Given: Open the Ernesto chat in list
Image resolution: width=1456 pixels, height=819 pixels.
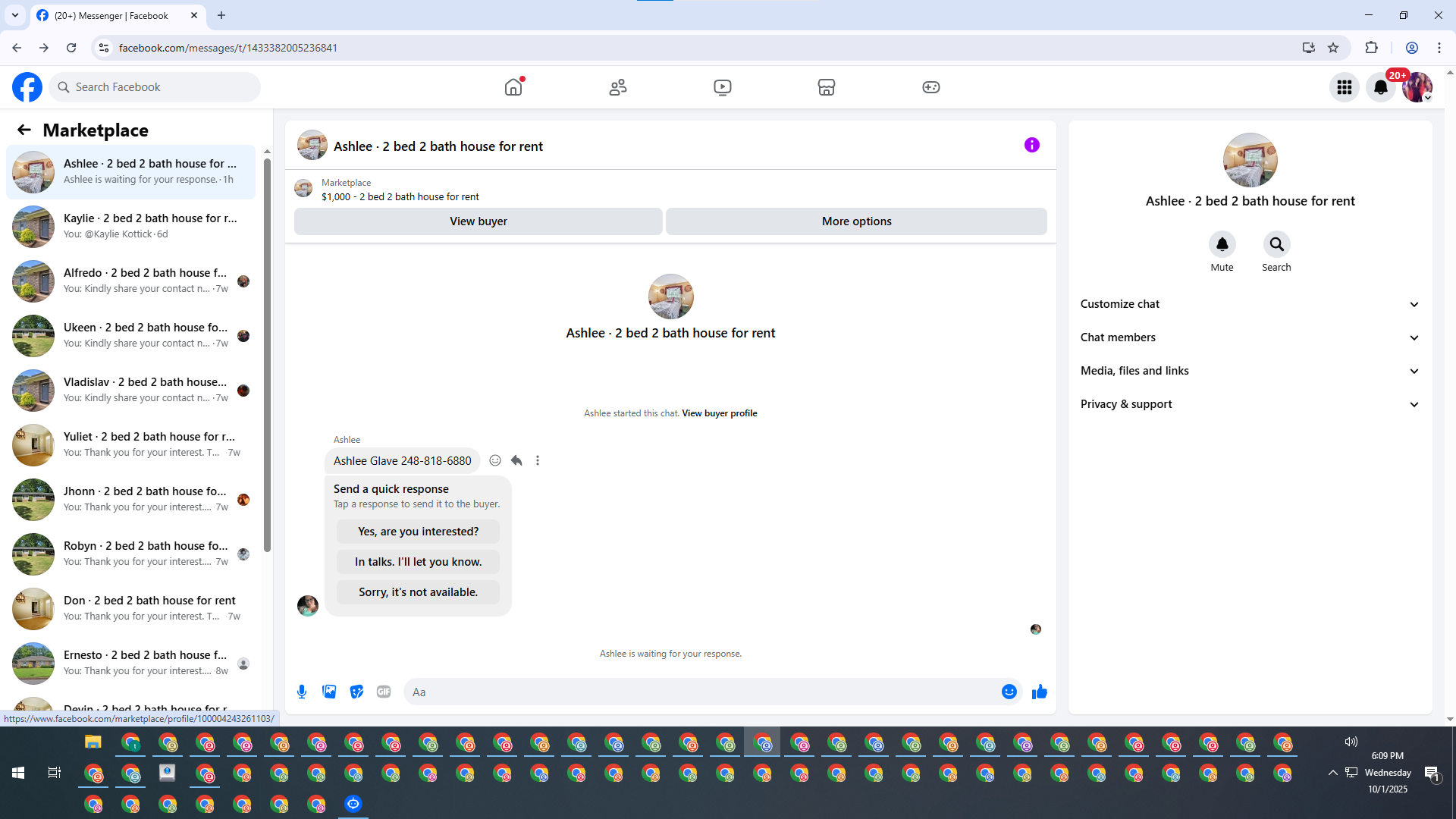Looking at the screenshot, I should [x=131, y=664].
